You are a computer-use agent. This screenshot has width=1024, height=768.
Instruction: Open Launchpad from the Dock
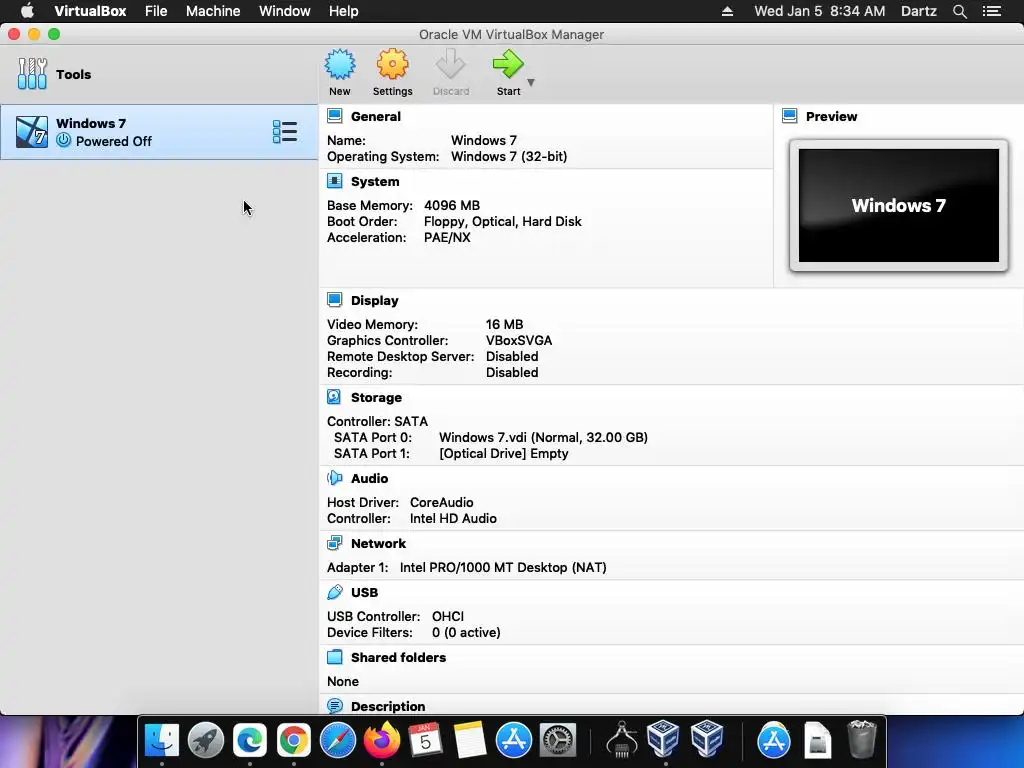click(x=206, y=740)
